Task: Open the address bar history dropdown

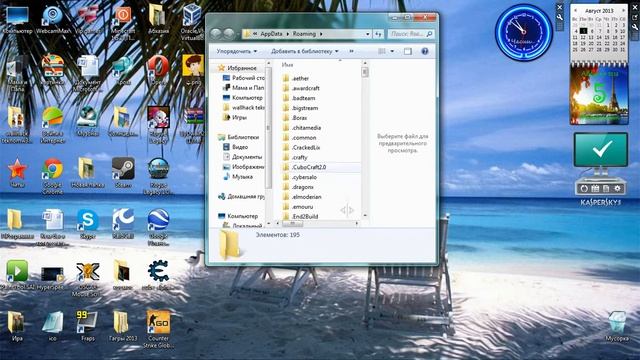Action: (x=367, y=34)
